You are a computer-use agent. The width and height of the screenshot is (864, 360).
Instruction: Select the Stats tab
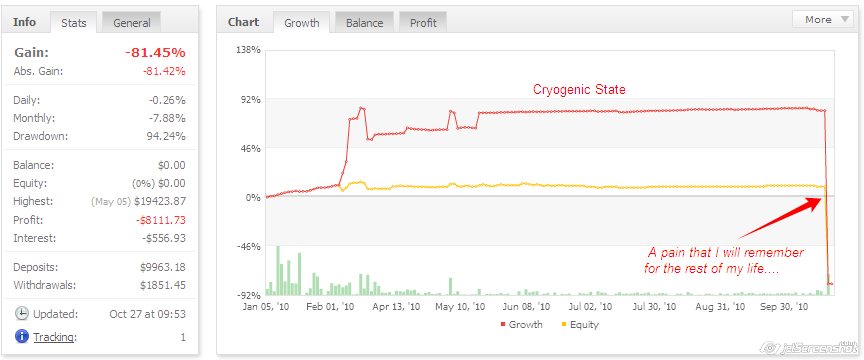tap(74, 23)
